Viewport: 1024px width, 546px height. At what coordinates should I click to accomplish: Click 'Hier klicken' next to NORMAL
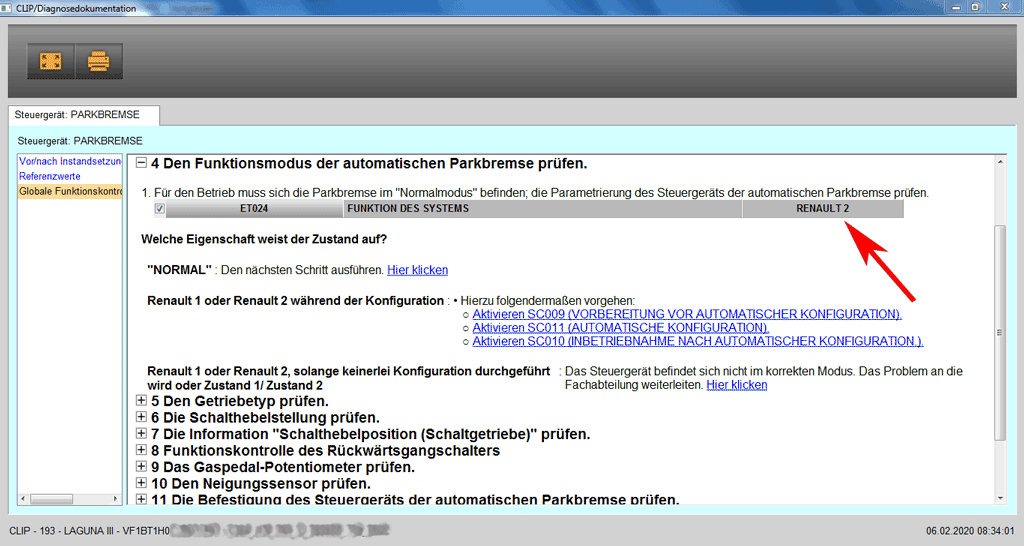417,270
